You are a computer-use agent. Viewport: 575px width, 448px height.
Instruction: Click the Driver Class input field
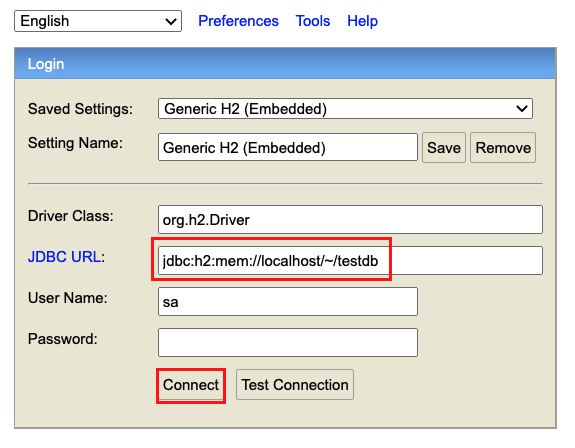click(x=350, y=220)
